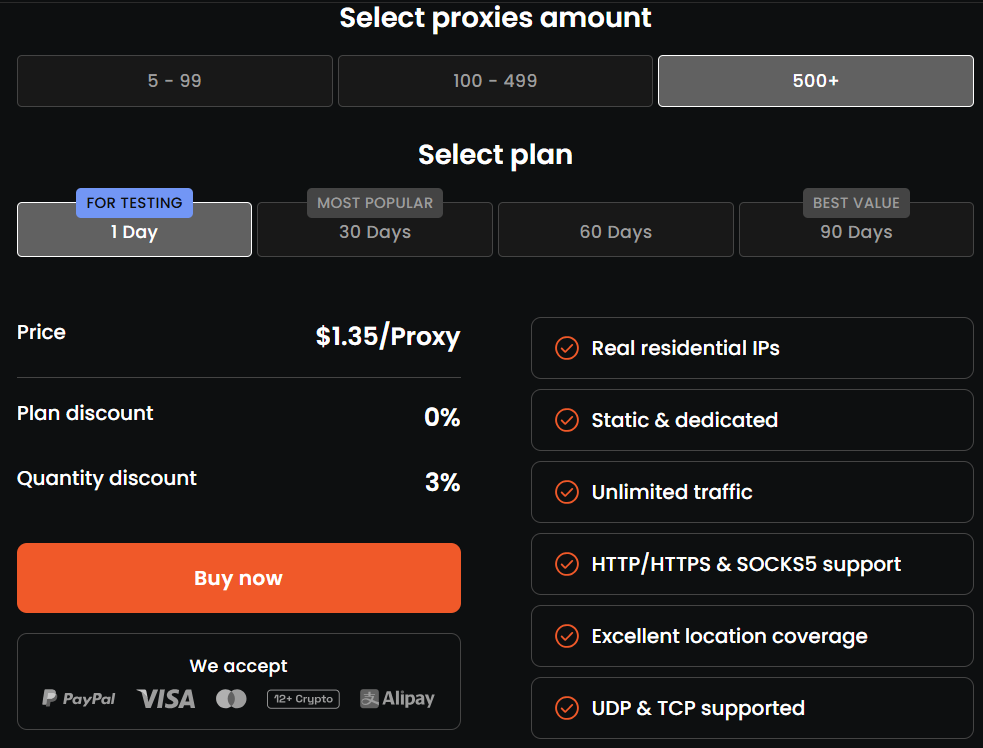This screenshot has width=983, height=748.
Task: Click the Alipay payment icon
Action: tap(398, 699)
